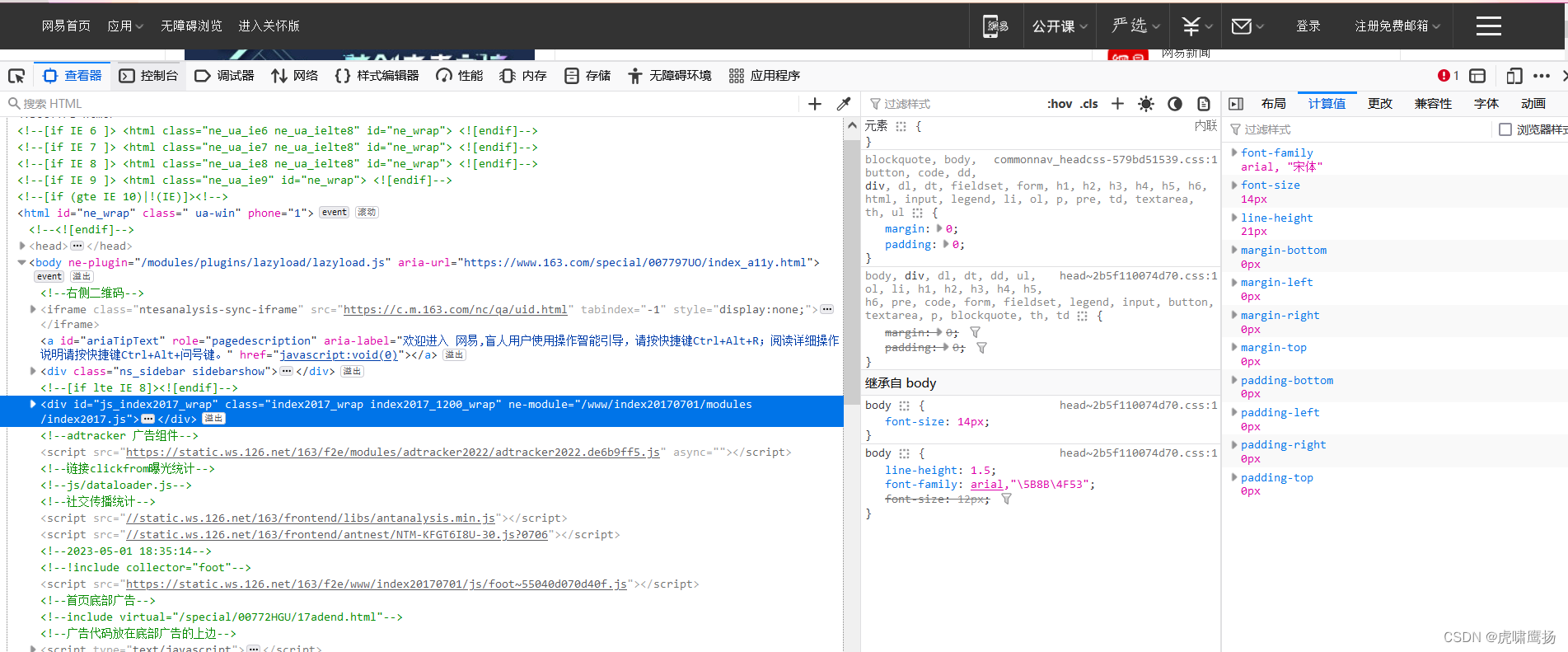
Task: Click 进入关怀版 link
Action: coord(269,26)
